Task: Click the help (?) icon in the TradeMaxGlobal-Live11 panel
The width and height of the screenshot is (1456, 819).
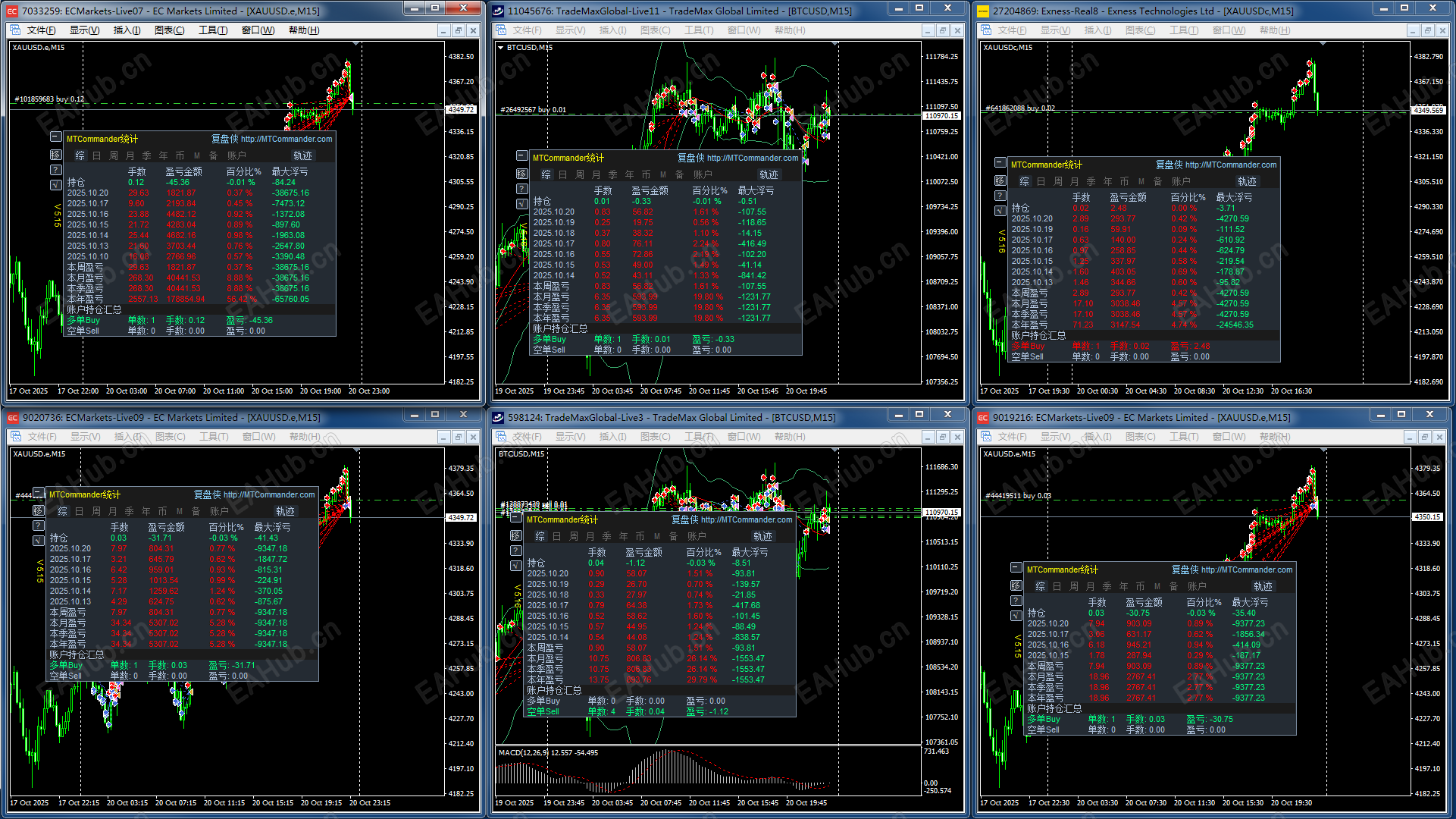Action: (x=521, y=189)
